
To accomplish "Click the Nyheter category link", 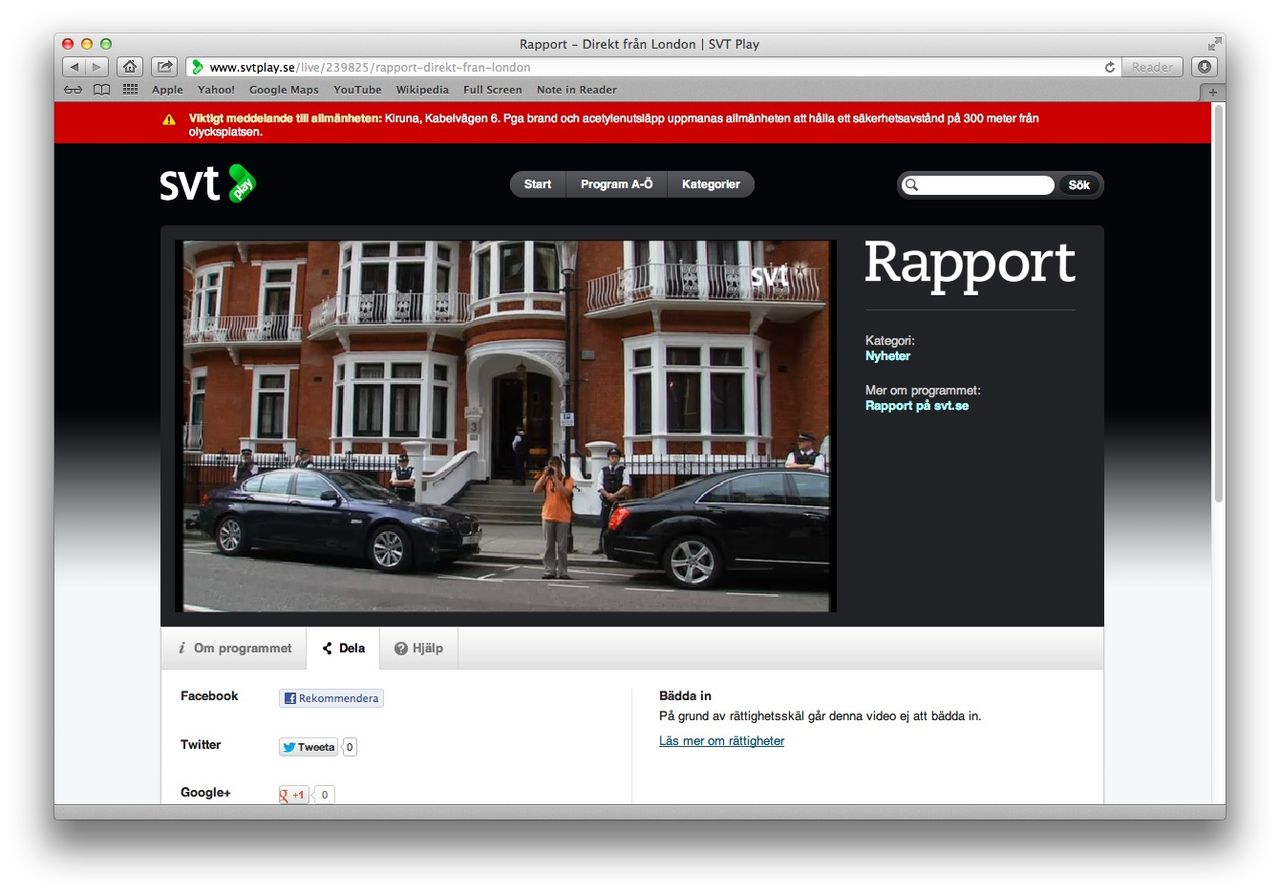I will click(x=887, y=356).
